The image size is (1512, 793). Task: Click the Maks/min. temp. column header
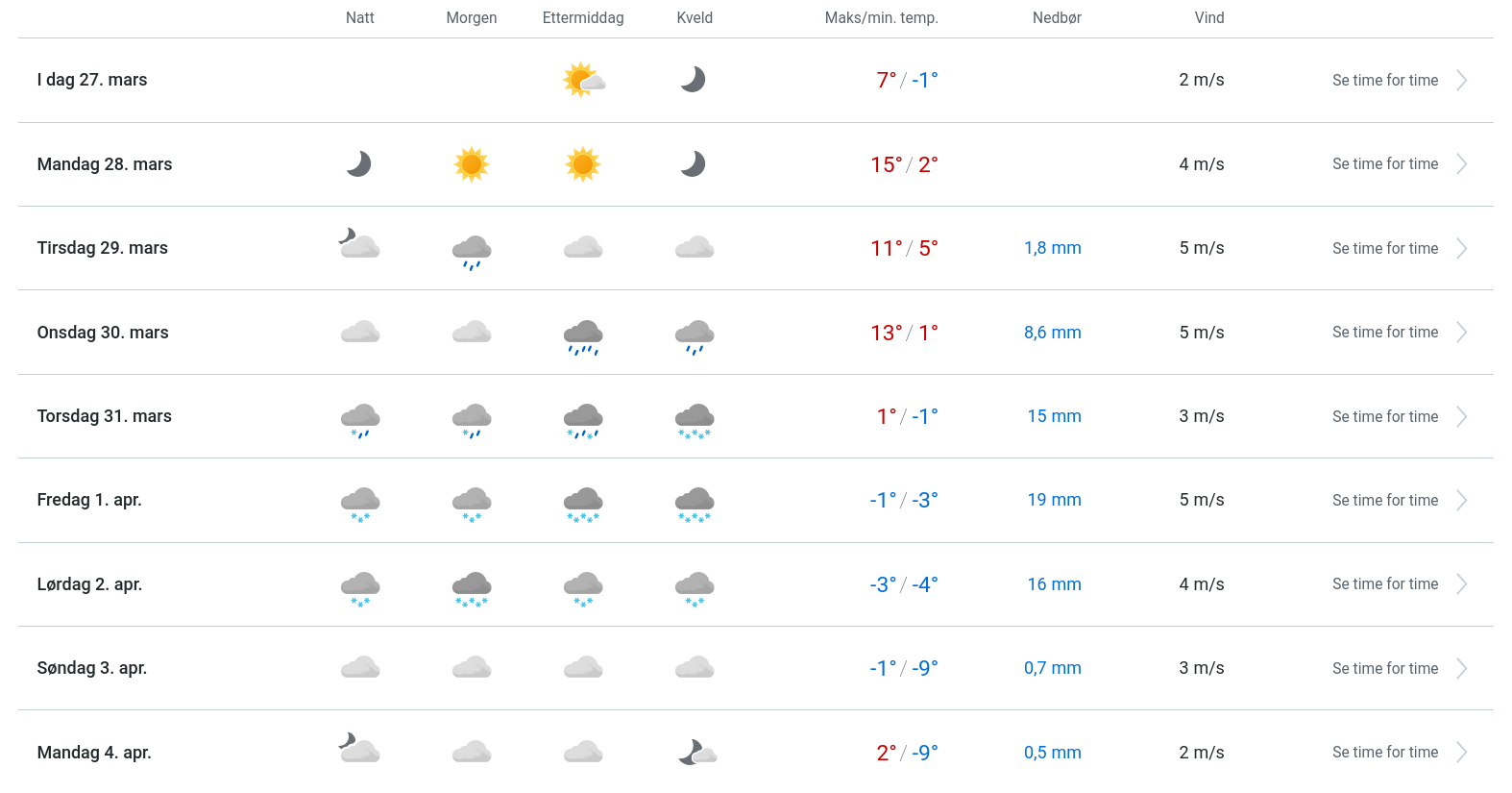tap(881, 18)
